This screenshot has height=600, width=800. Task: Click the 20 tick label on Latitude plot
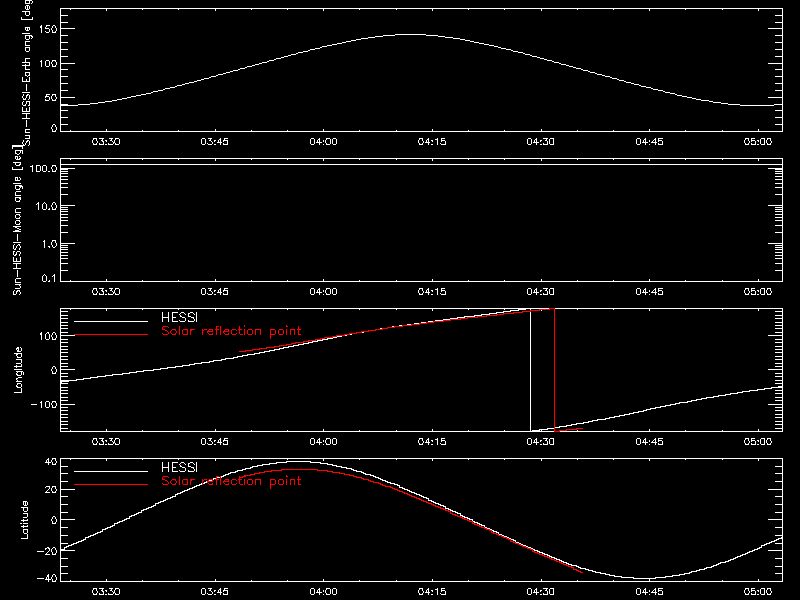(51, 489)
